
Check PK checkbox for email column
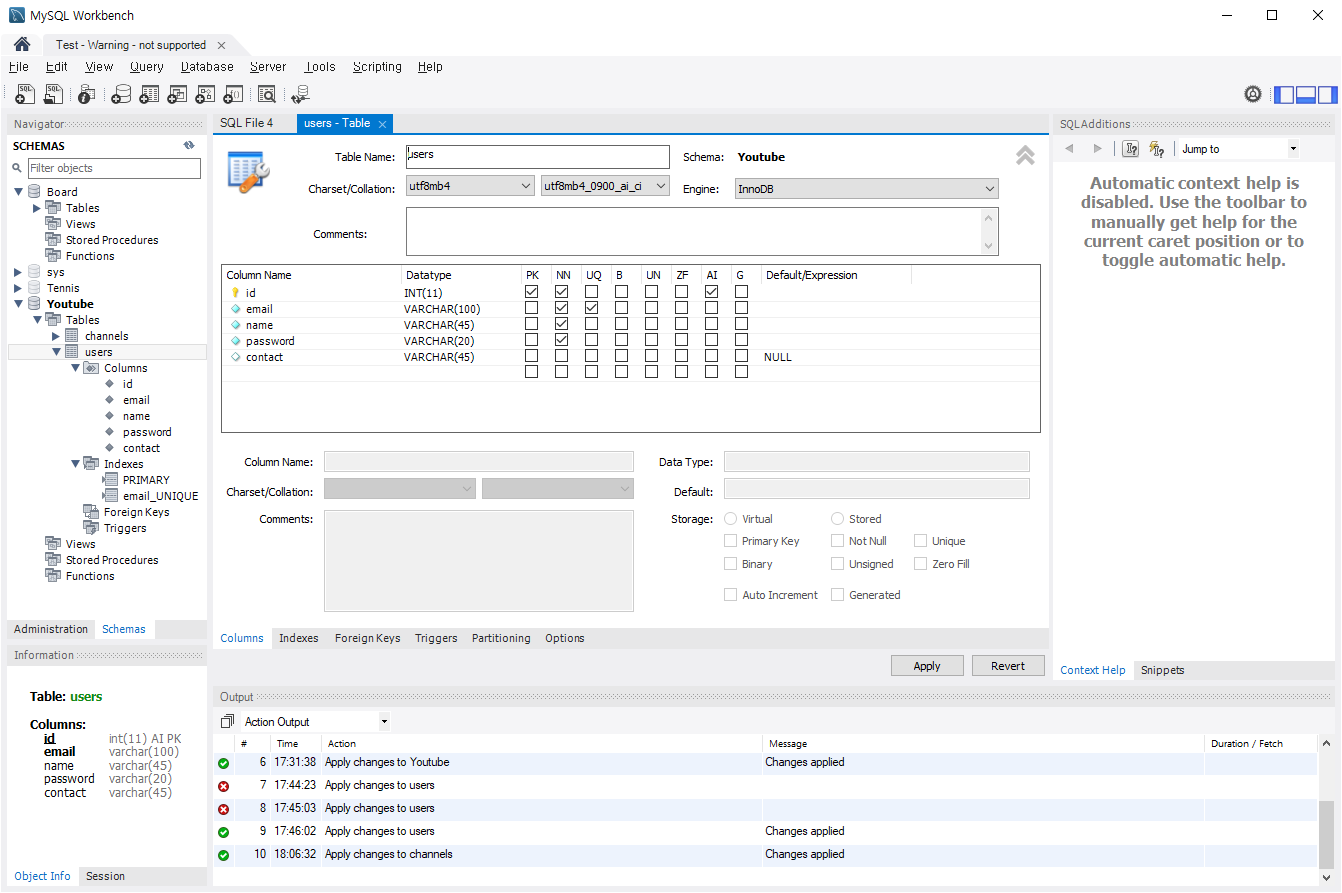(531, 308)
